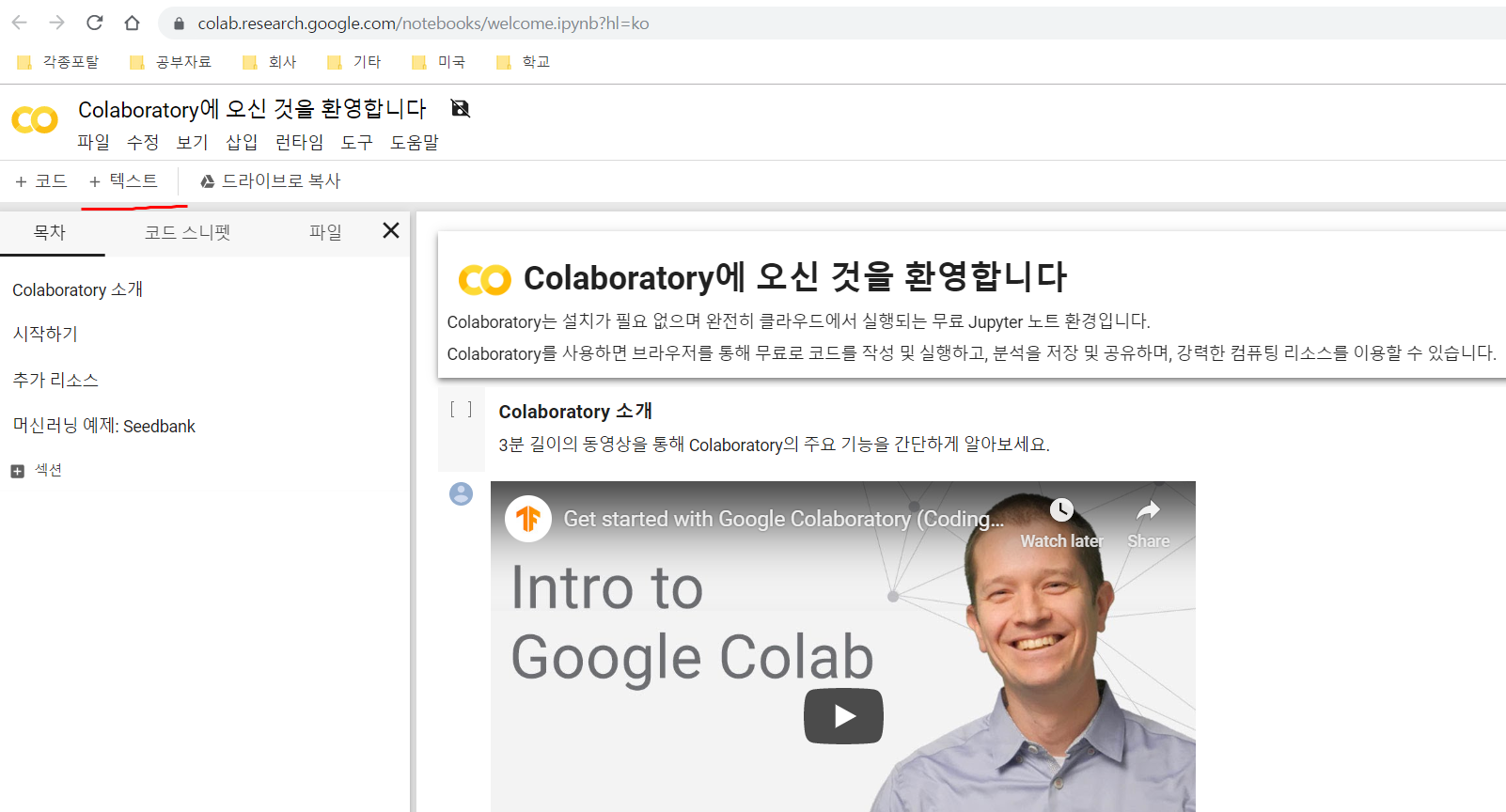Click the Jupyter description paragraph line
Screen dimensions: 1506x812
(798, 321)
